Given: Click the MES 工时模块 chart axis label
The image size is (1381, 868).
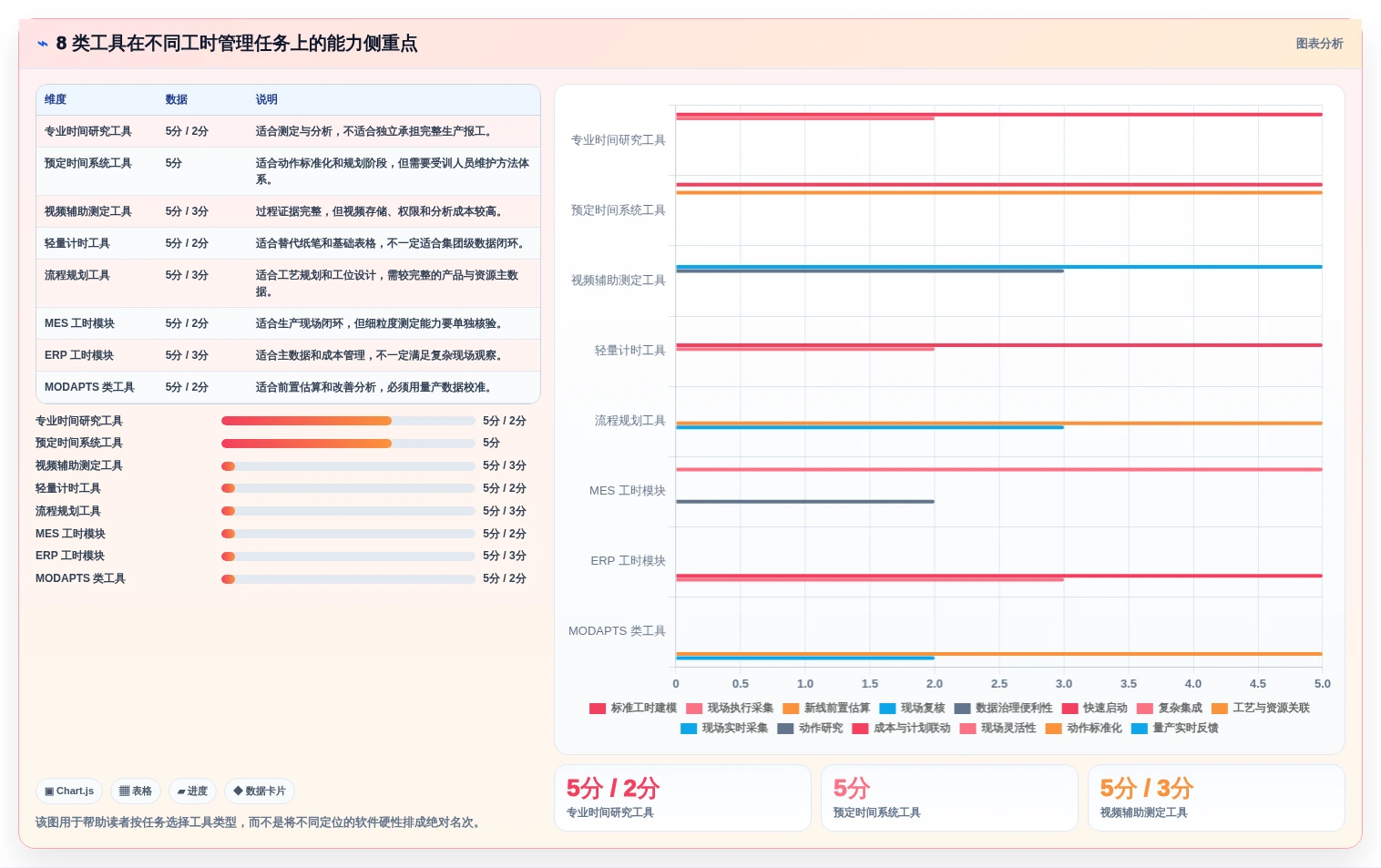Looking at the screenshot, I should tap(628, 491).
